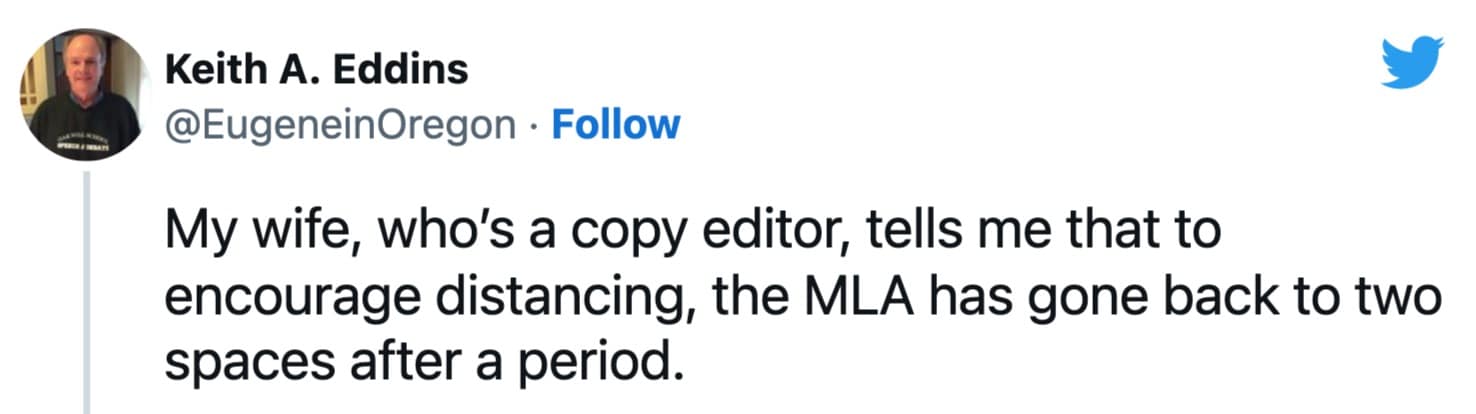Click the tweet's first line of text

(692, 232)
